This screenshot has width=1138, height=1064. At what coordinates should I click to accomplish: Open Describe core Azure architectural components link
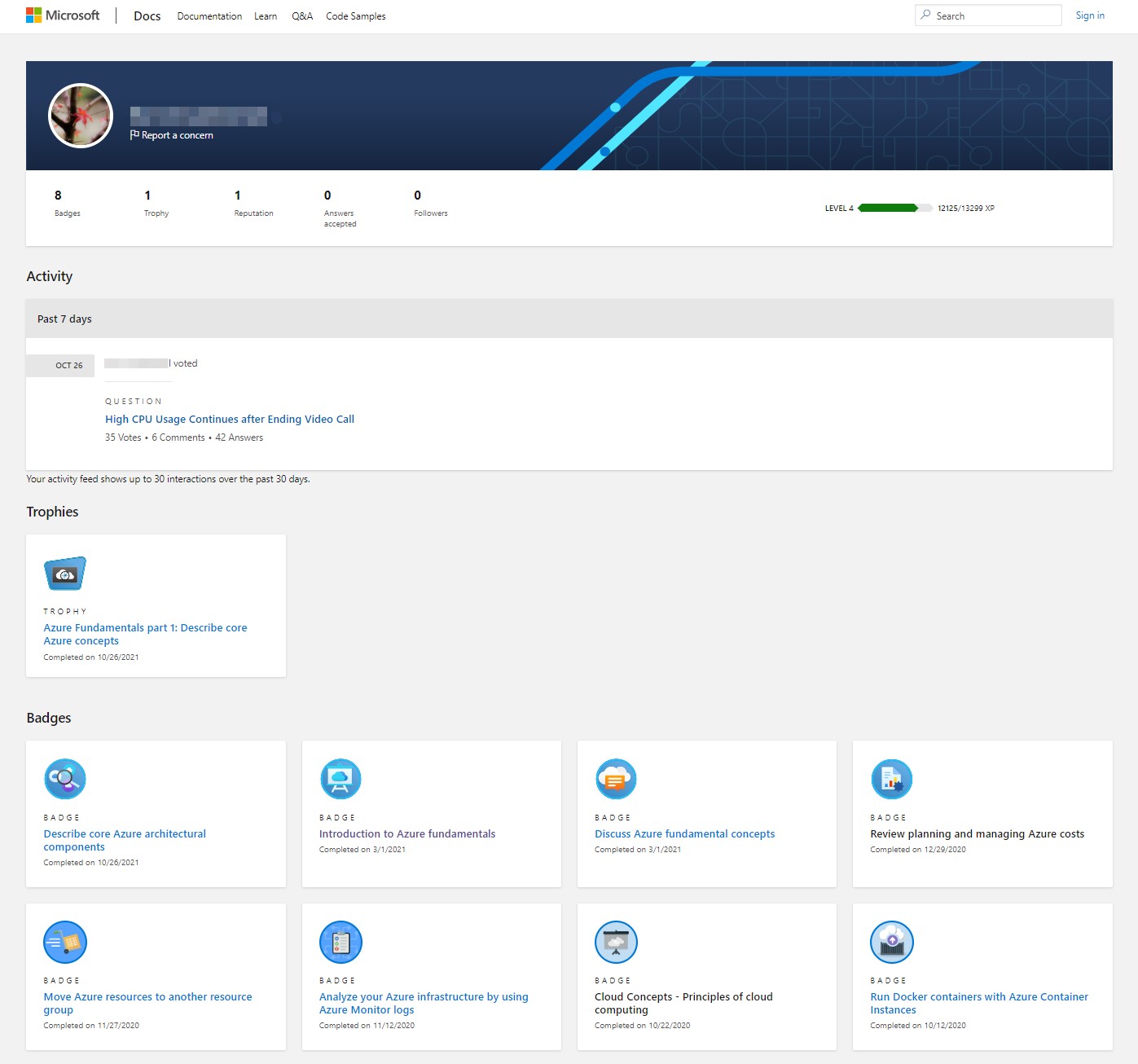click(125, 840)
